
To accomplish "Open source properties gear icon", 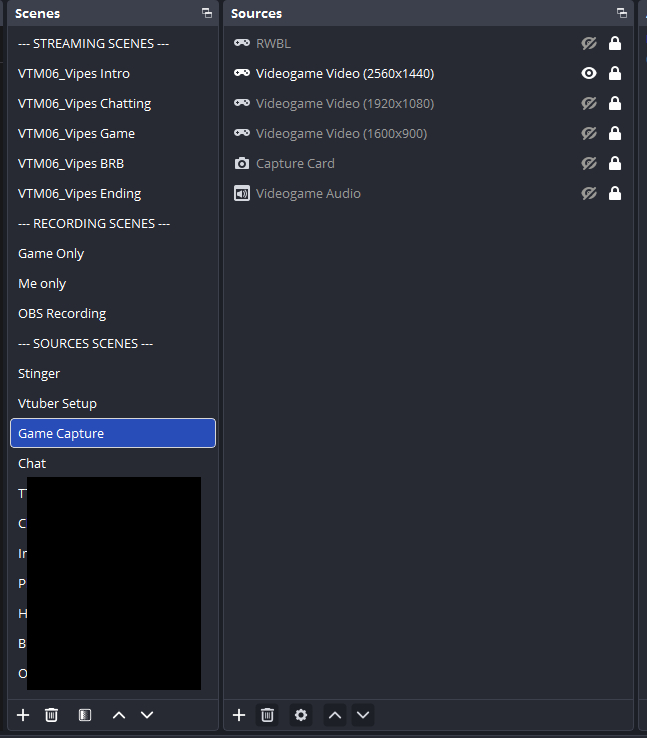I will coord(300,715).
